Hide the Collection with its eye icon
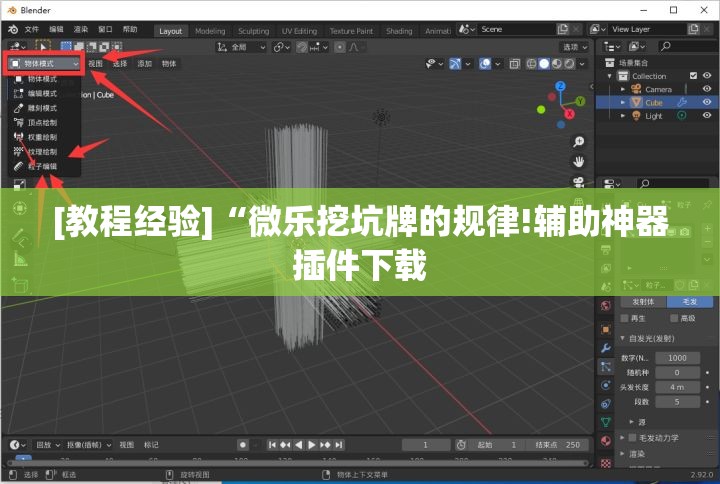Image resolution: width=720 pixels, height=484 pixels. coord(707,76)
